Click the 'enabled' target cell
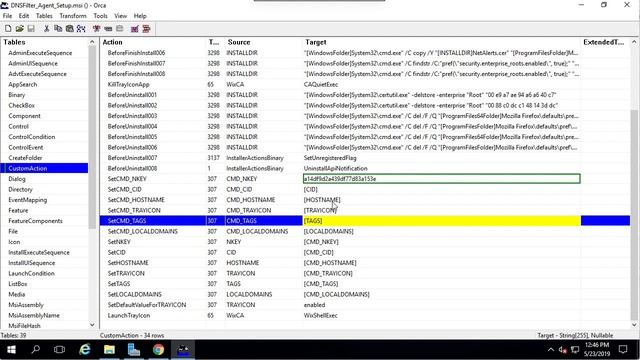This screenshot has width=640, height=360. point(314,305)
